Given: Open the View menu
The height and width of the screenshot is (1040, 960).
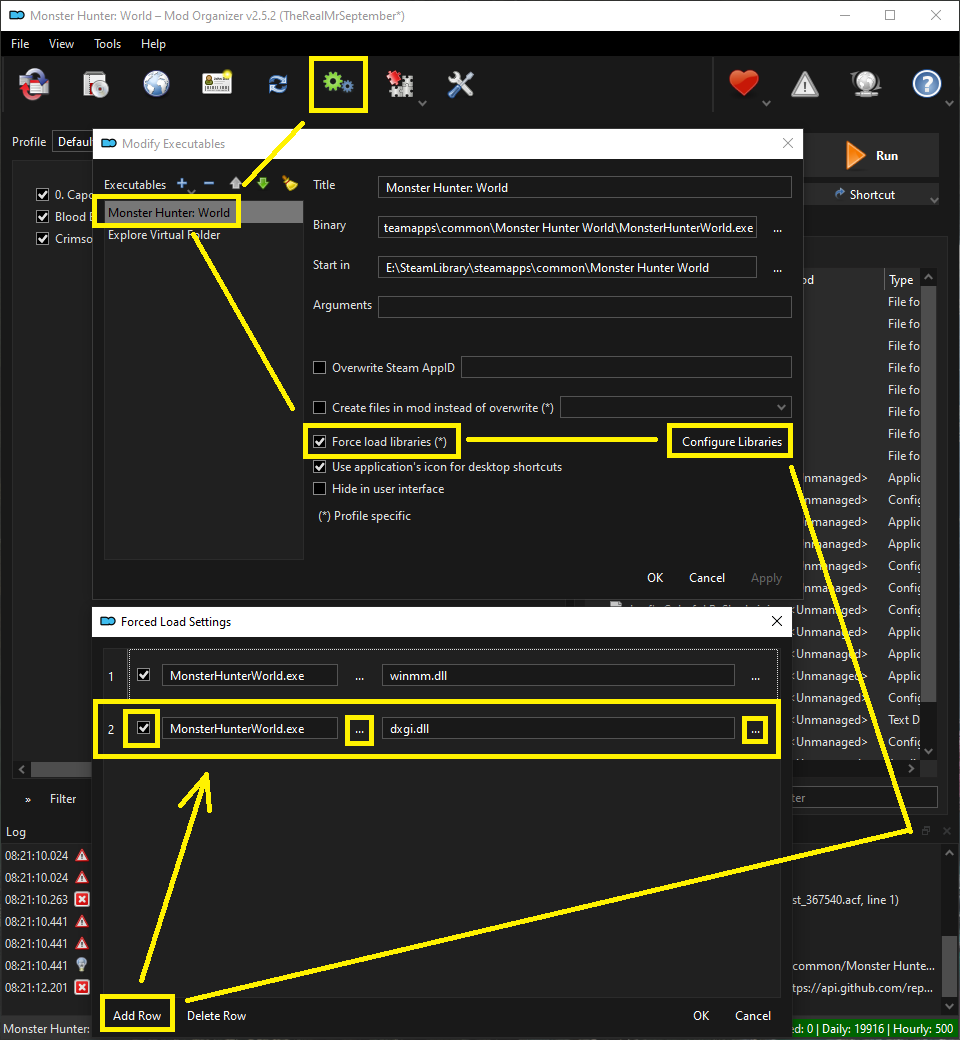Looking at the screenshot, I should click(x=61, y=44).
